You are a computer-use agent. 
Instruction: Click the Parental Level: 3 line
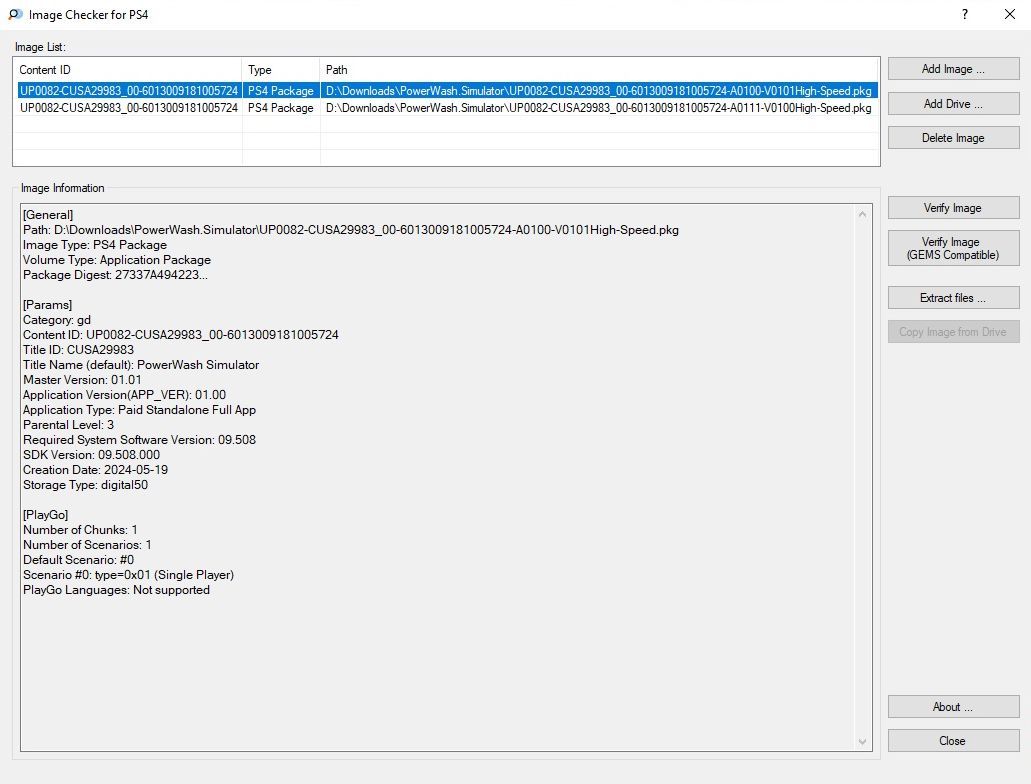click(68, 426)
